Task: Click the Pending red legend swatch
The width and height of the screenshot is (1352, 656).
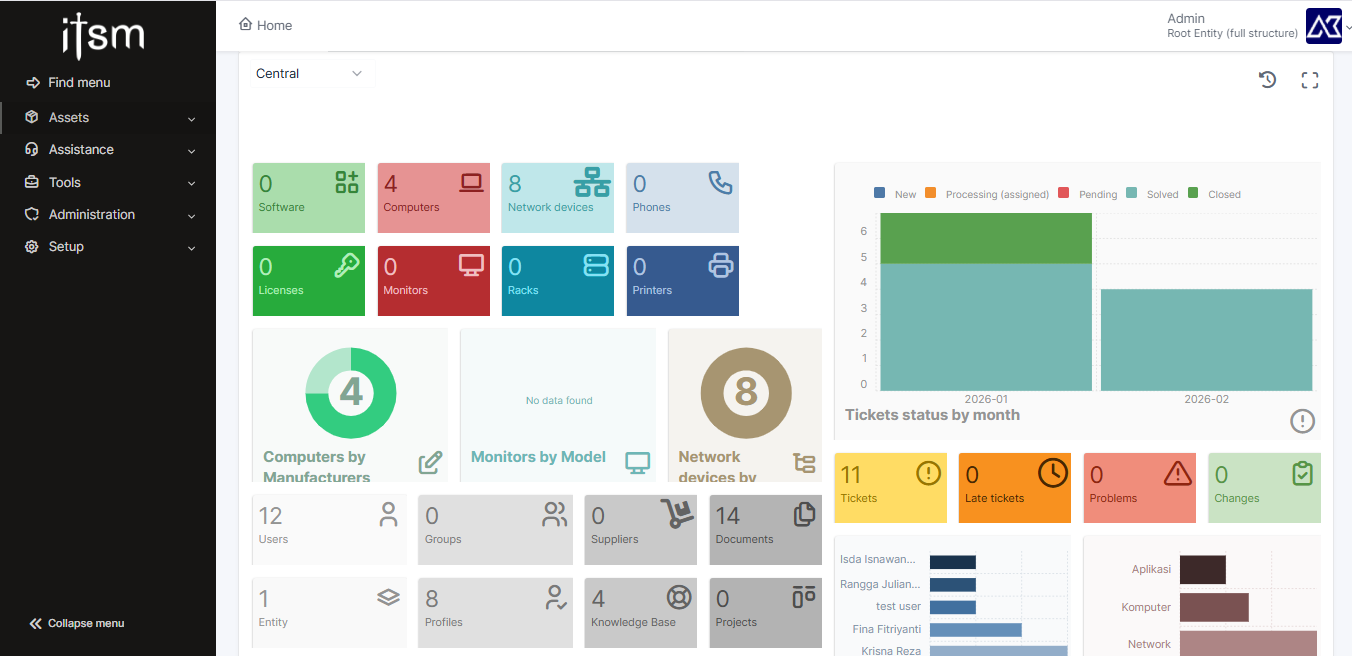Action: click(x=1063, y=193)
